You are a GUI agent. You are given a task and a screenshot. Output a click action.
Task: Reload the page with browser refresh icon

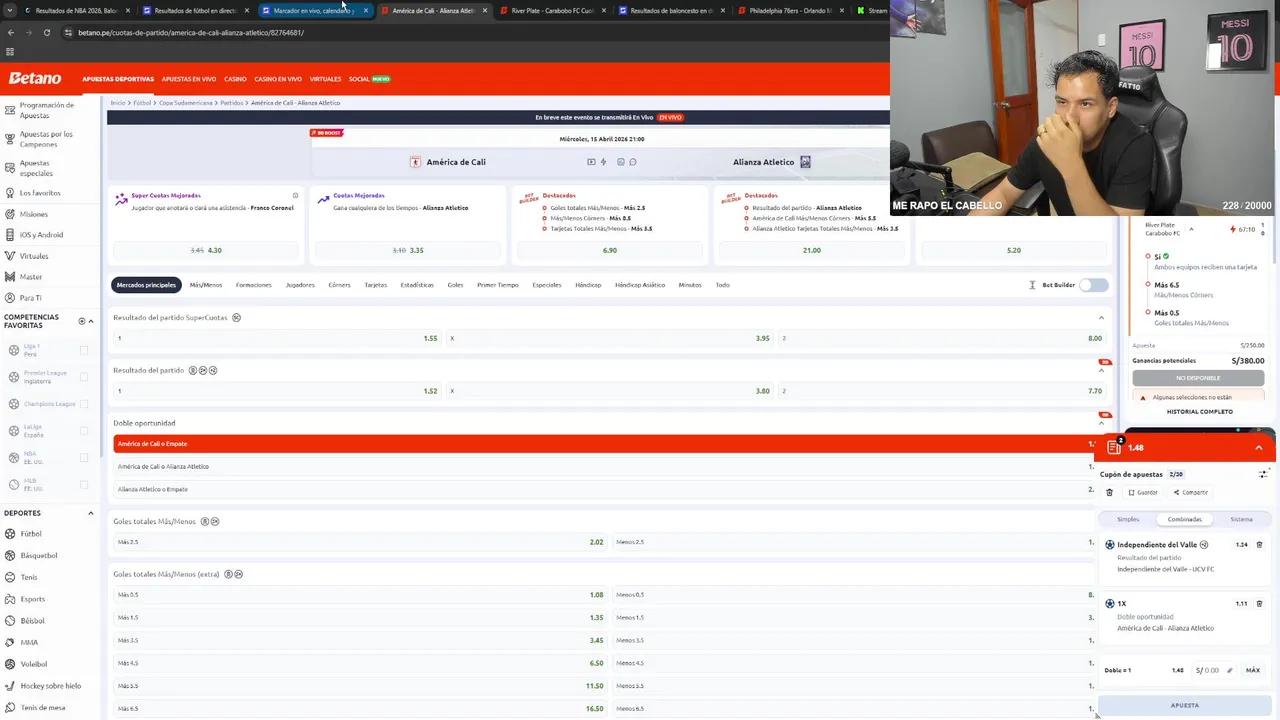46,32
